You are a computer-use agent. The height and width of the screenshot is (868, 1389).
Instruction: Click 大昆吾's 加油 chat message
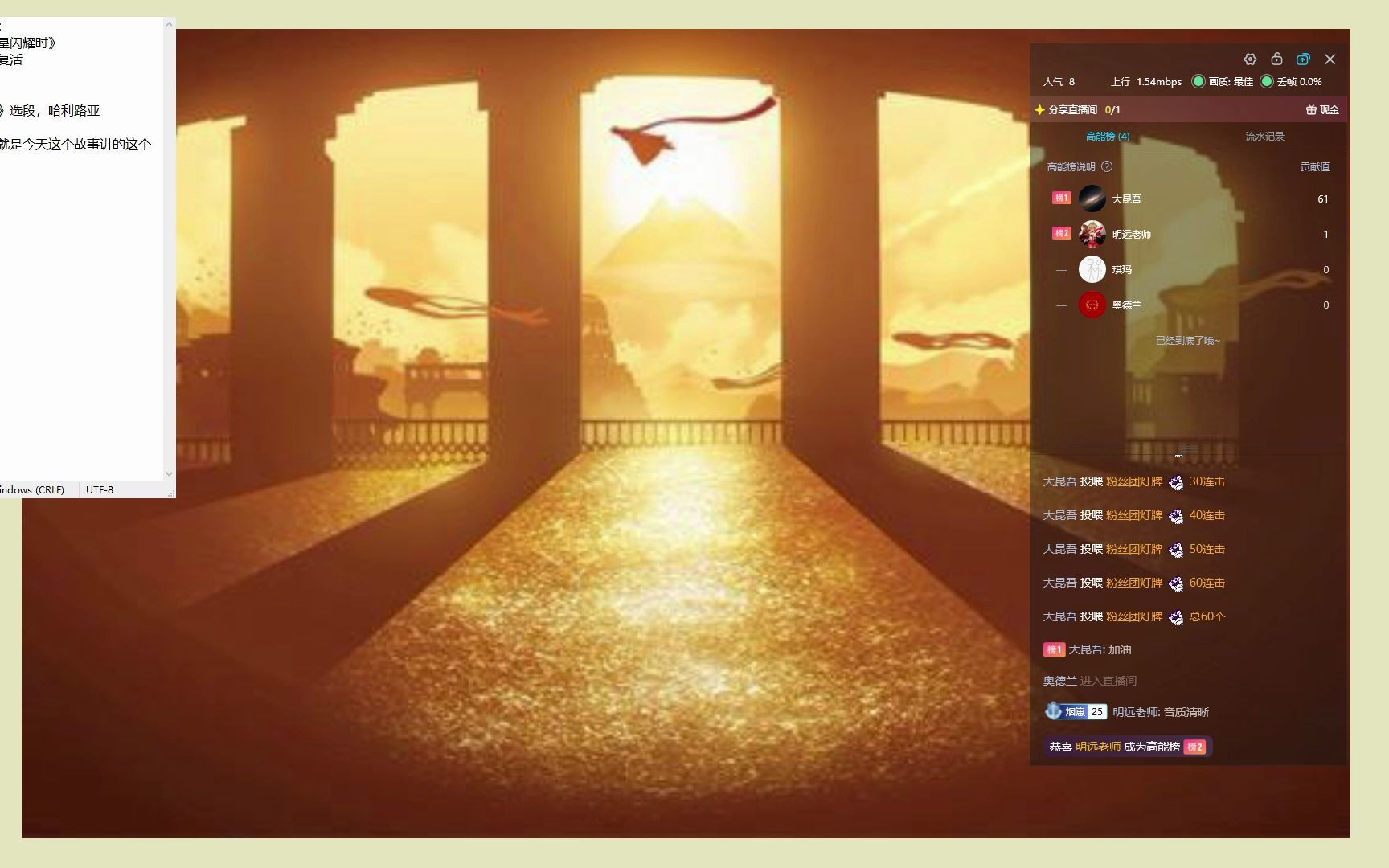(x=1099, y=649)
